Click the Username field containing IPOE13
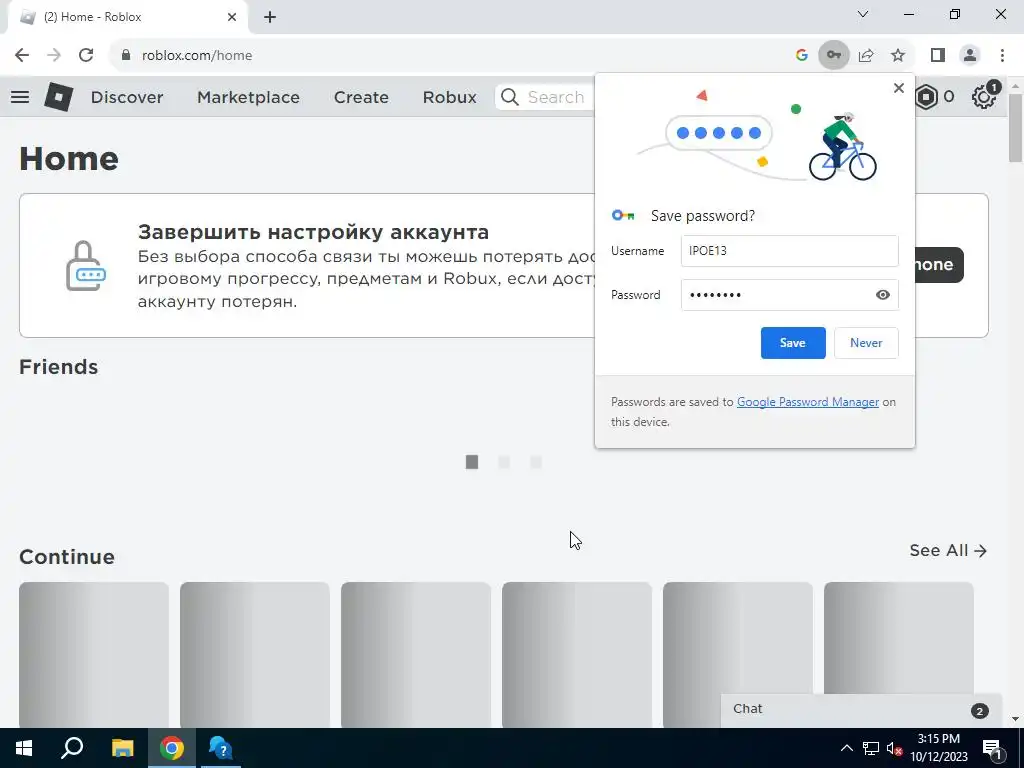This screenshot has height=768, width=1024. [790, 251]
